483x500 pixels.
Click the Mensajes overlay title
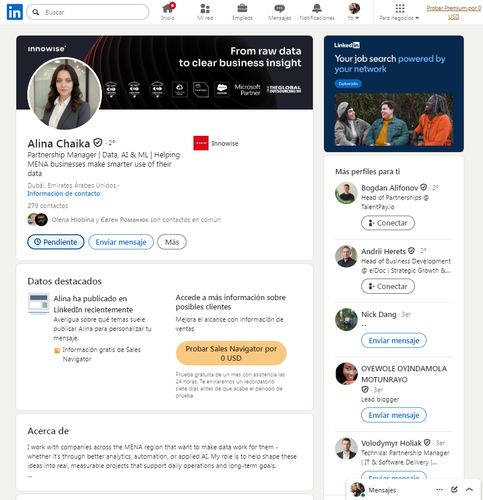tap(382, 490)
